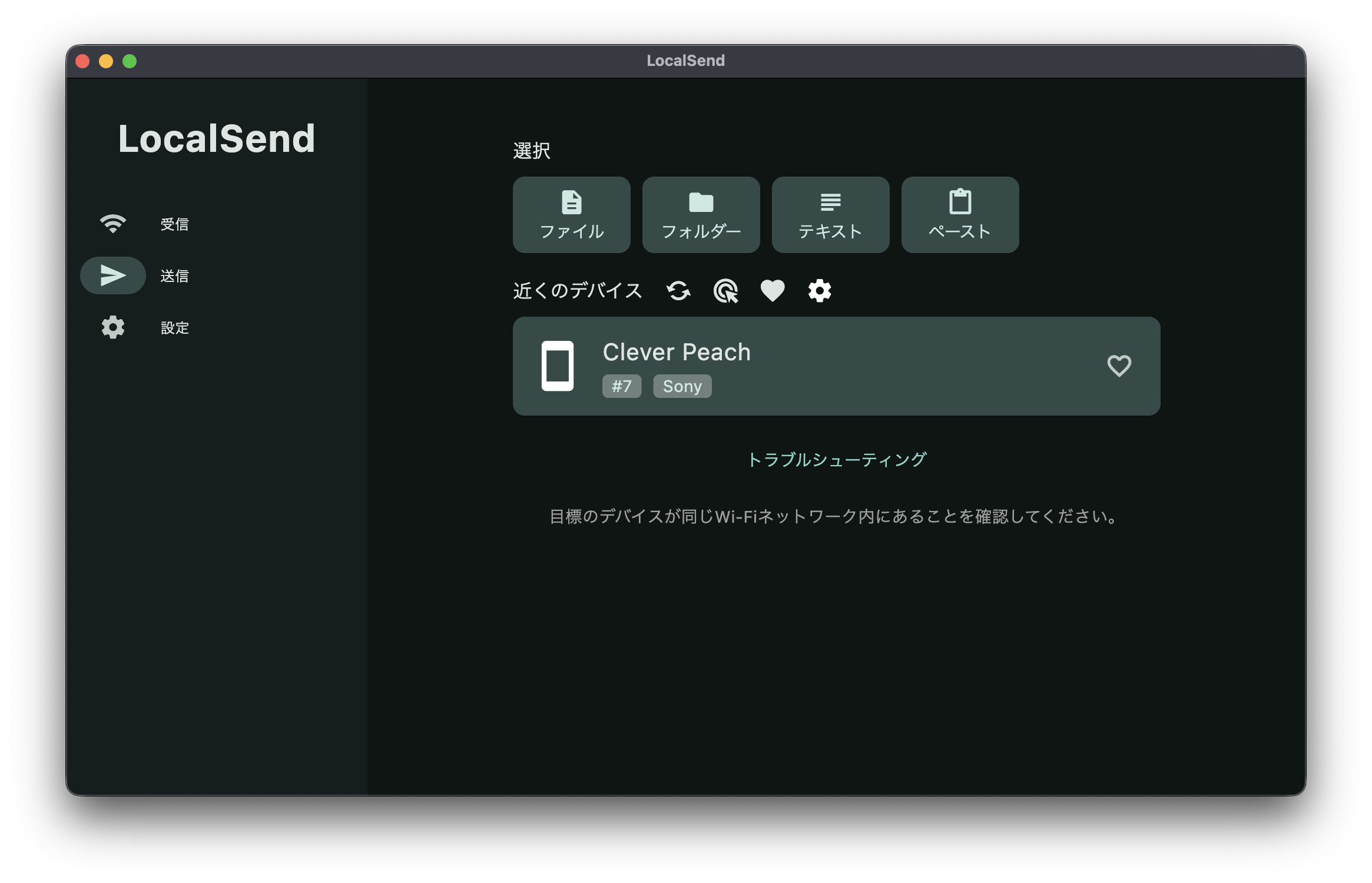This screenshot has height=883, width=1372.
Task: Click the ペースト clipboard button
Action: click(x=960, y=215)
